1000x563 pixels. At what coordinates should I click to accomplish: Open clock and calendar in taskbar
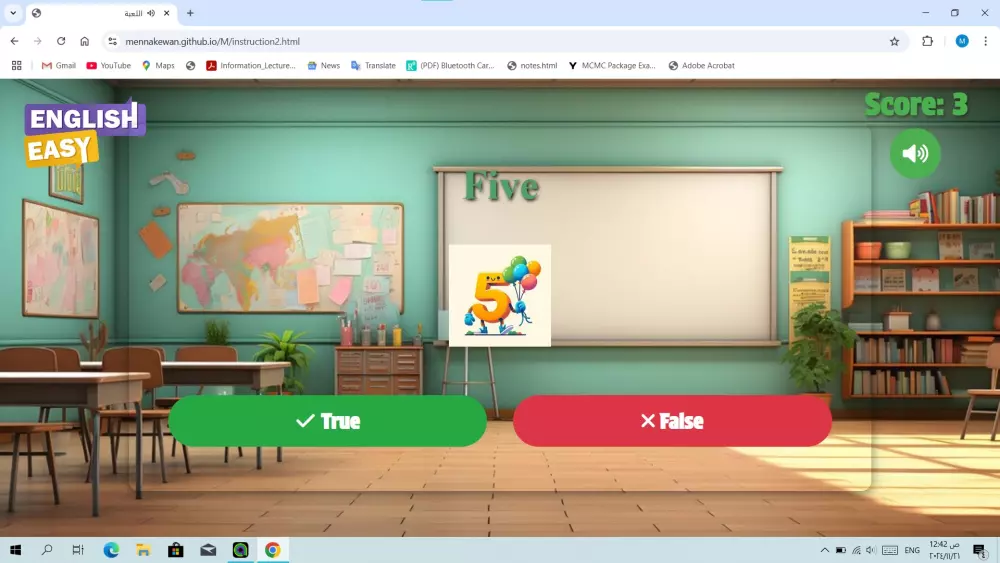tap(945, 550)
